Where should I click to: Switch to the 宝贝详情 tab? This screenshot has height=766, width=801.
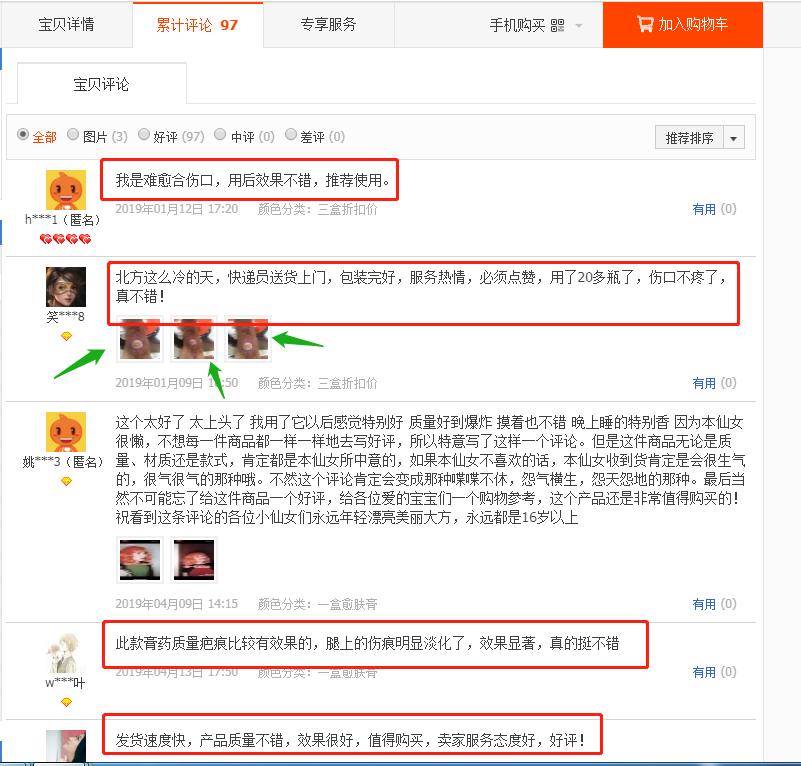coord(66,25)
